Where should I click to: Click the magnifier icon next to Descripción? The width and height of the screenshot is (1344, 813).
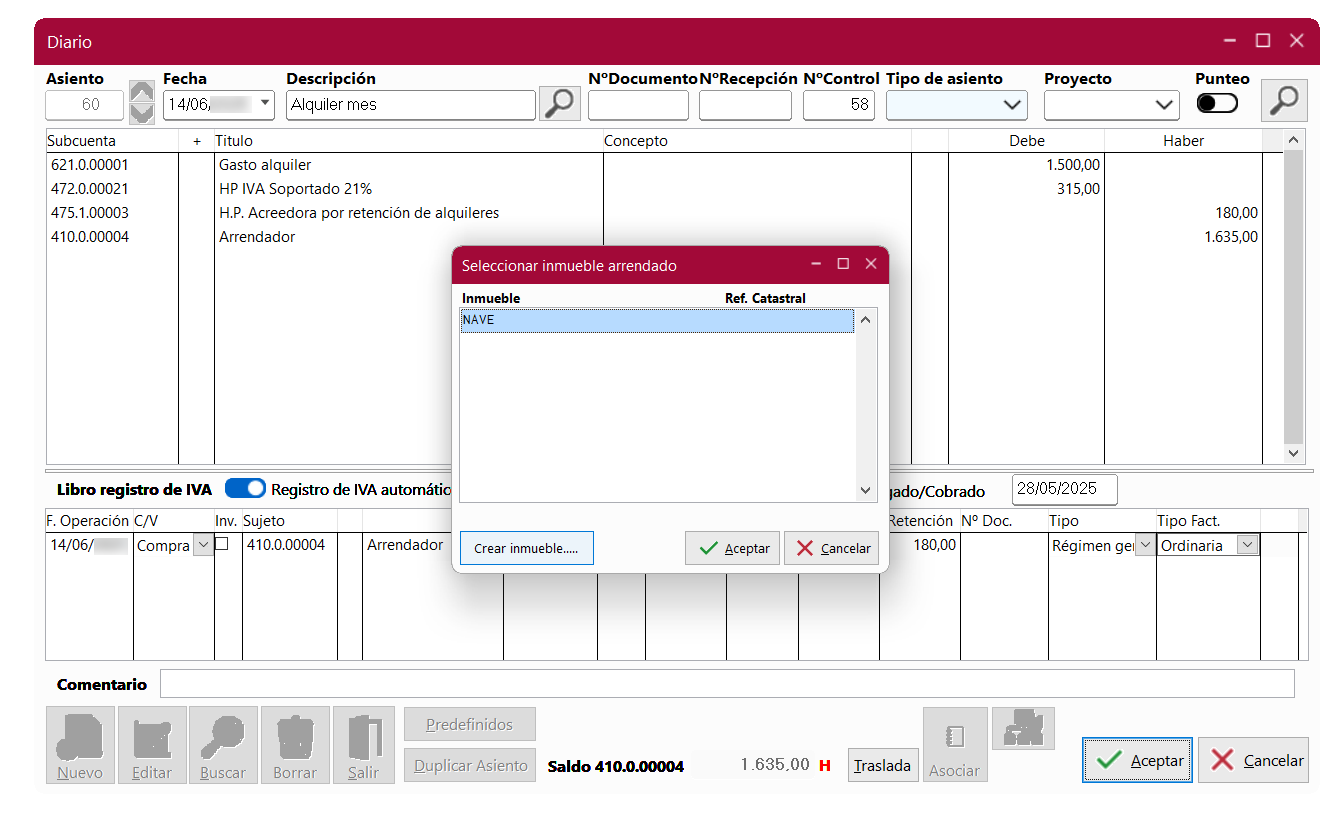tap(560, 102)
